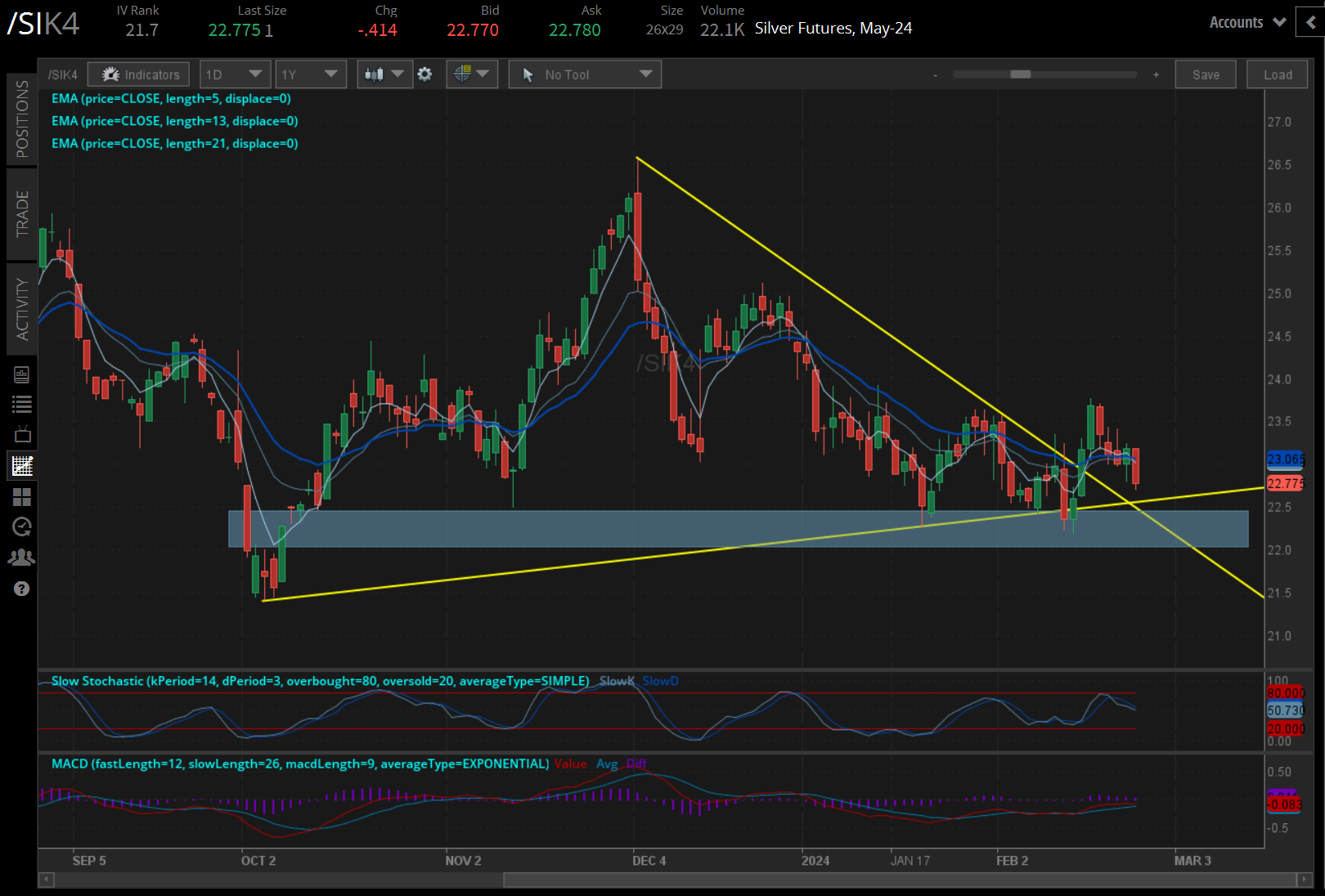Open the candlestick chart type dropdown
The height and width of the screenshot is (896, 1325).
click(384, 74)
